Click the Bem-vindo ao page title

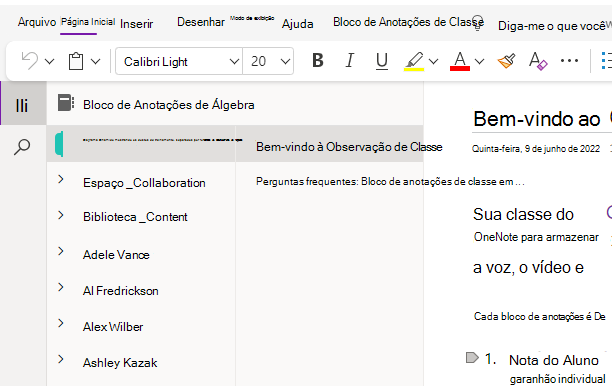(x=537, y=119)
